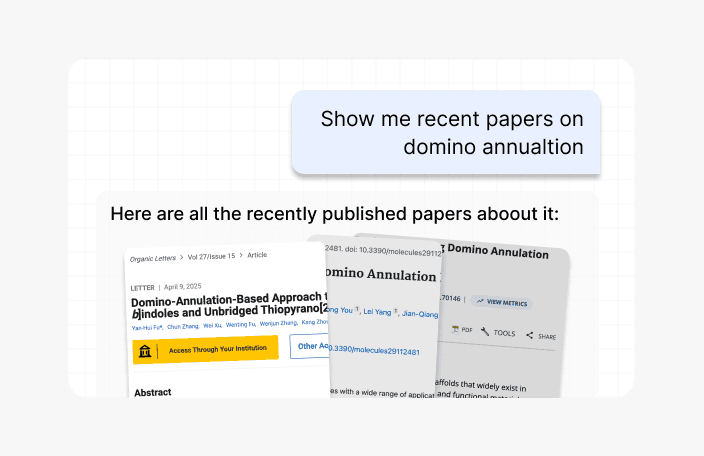Click the Article breadcrumb item
Image resolution: width=704 pixels, height=456 pixels.
pyautogui.click(x=257, y=255)
